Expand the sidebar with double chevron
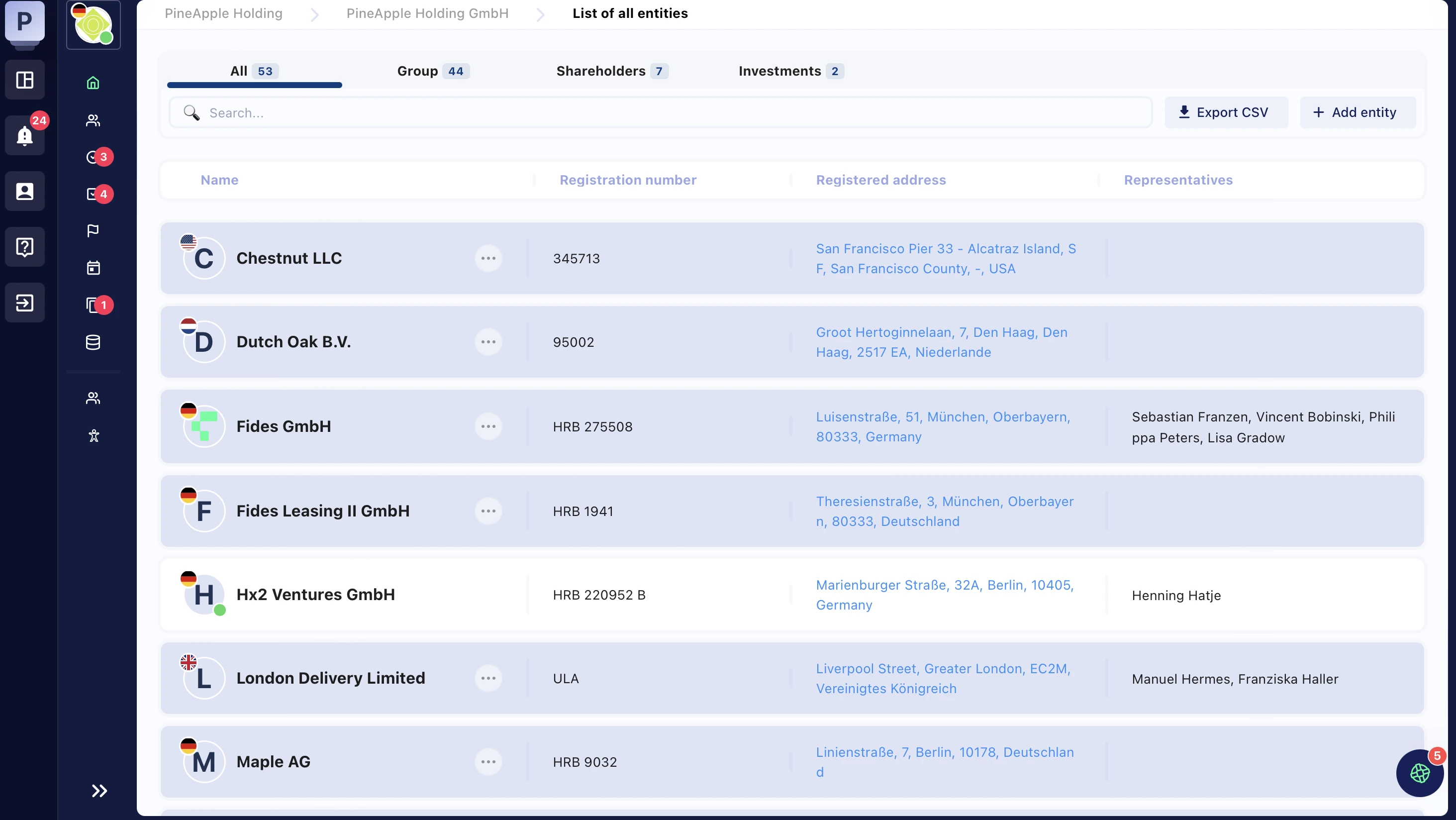This screenshot has height=820, width=1456. tap(99, 791)
